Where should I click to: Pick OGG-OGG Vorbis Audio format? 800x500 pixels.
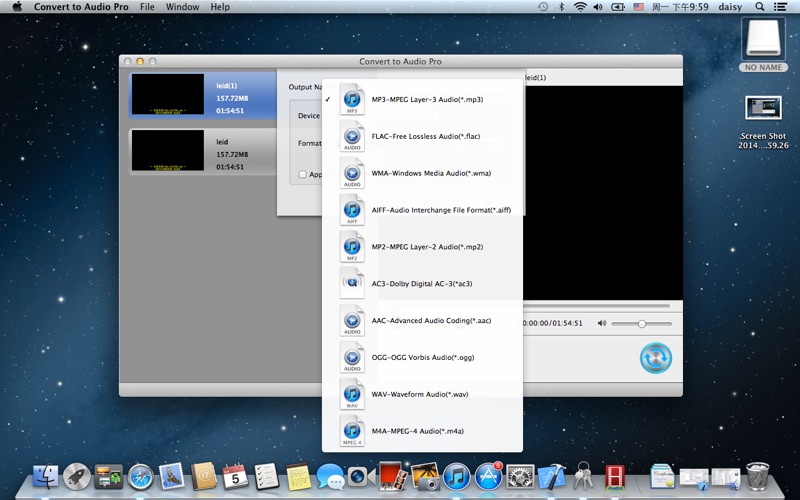[422, 357]
